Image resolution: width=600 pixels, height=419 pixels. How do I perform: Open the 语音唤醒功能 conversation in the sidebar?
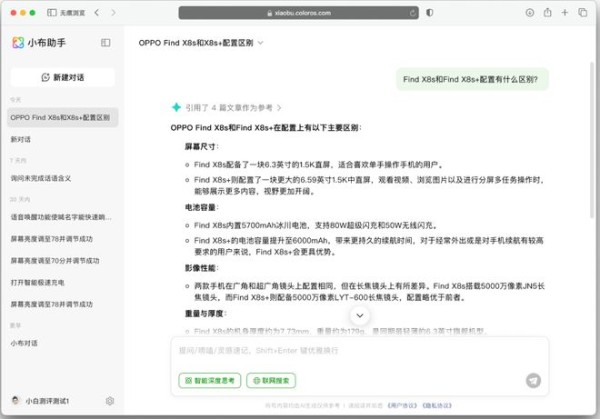[61, 217]
